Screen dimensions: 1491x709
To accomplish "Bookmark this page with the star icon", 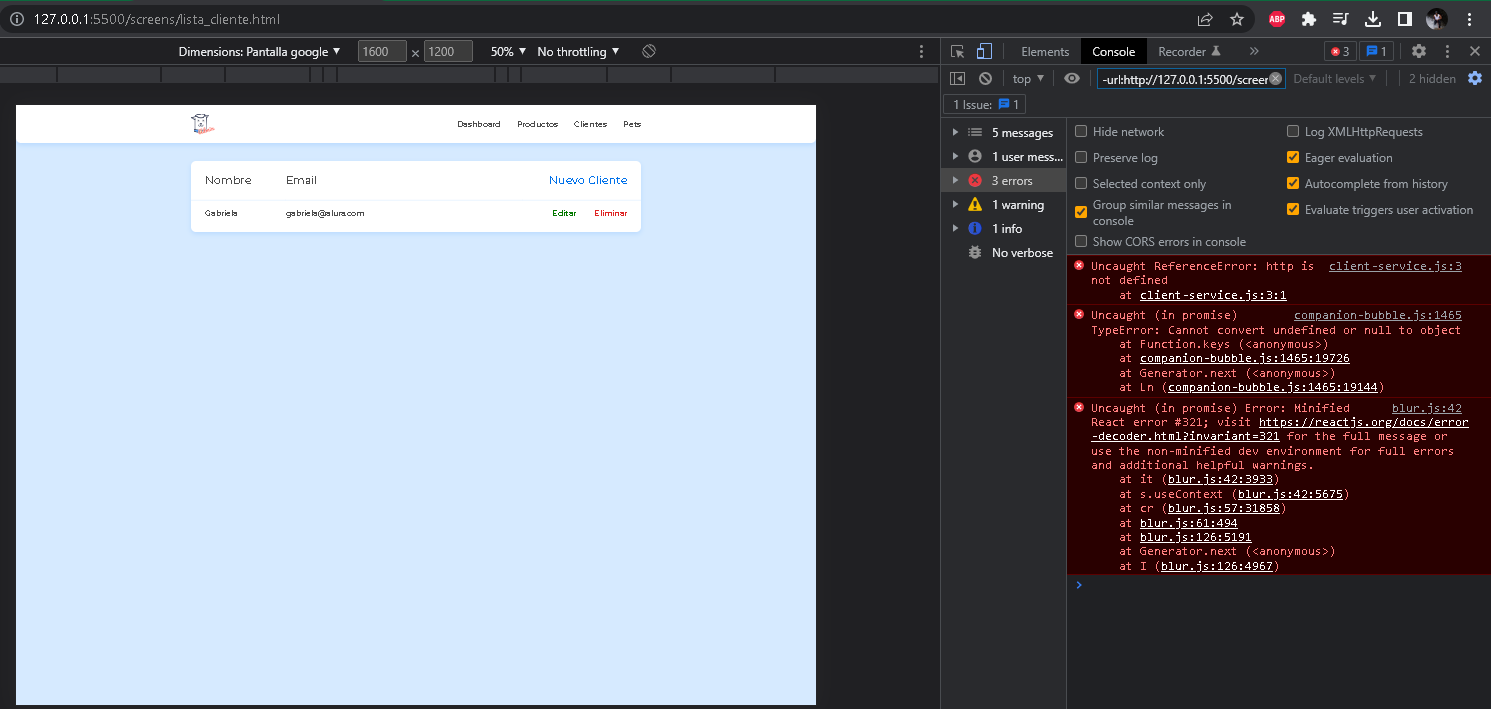I will 1237,19.
